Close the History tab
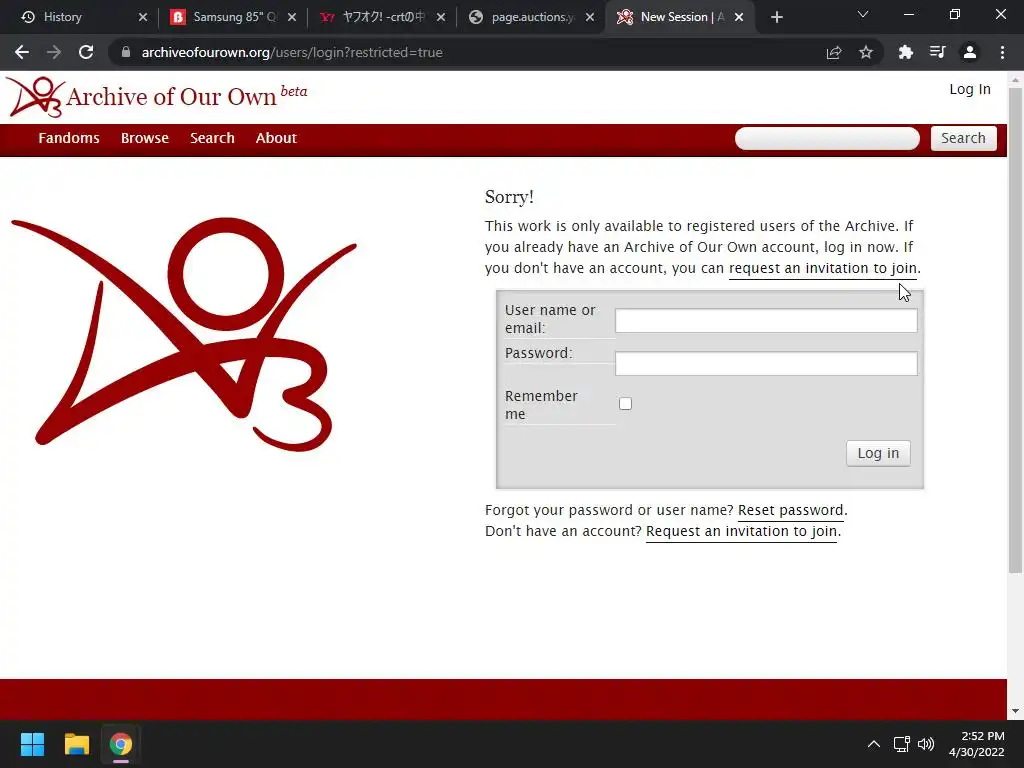 pos(143,17)
